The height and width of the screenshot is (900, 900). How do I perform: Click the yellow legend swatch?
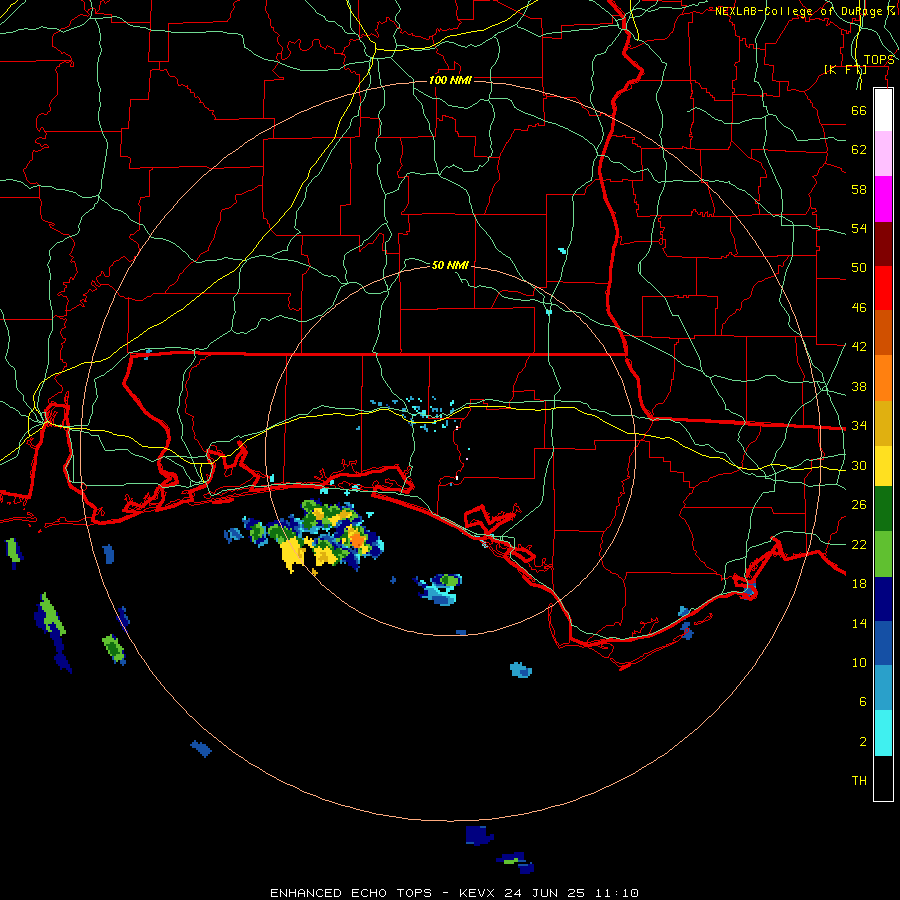point(883,466)
